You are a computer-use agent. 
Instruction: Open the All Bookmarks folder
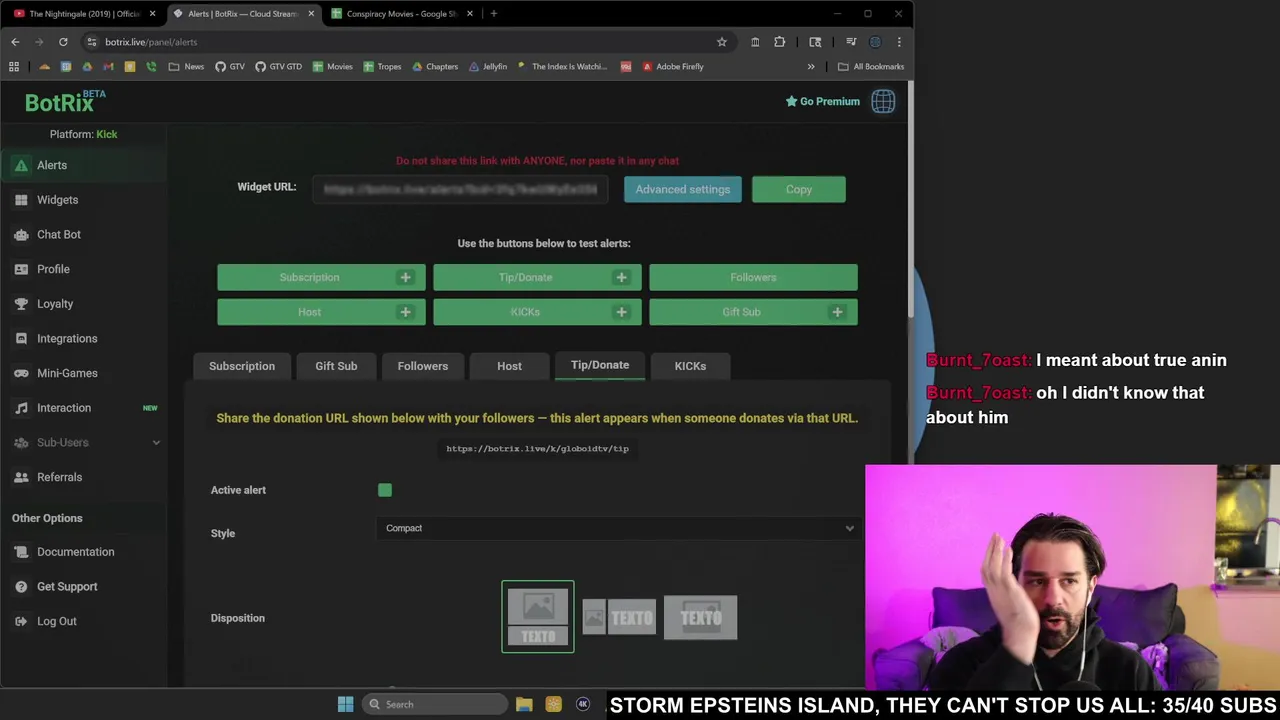pyautogui.click(x=871, y=66)
